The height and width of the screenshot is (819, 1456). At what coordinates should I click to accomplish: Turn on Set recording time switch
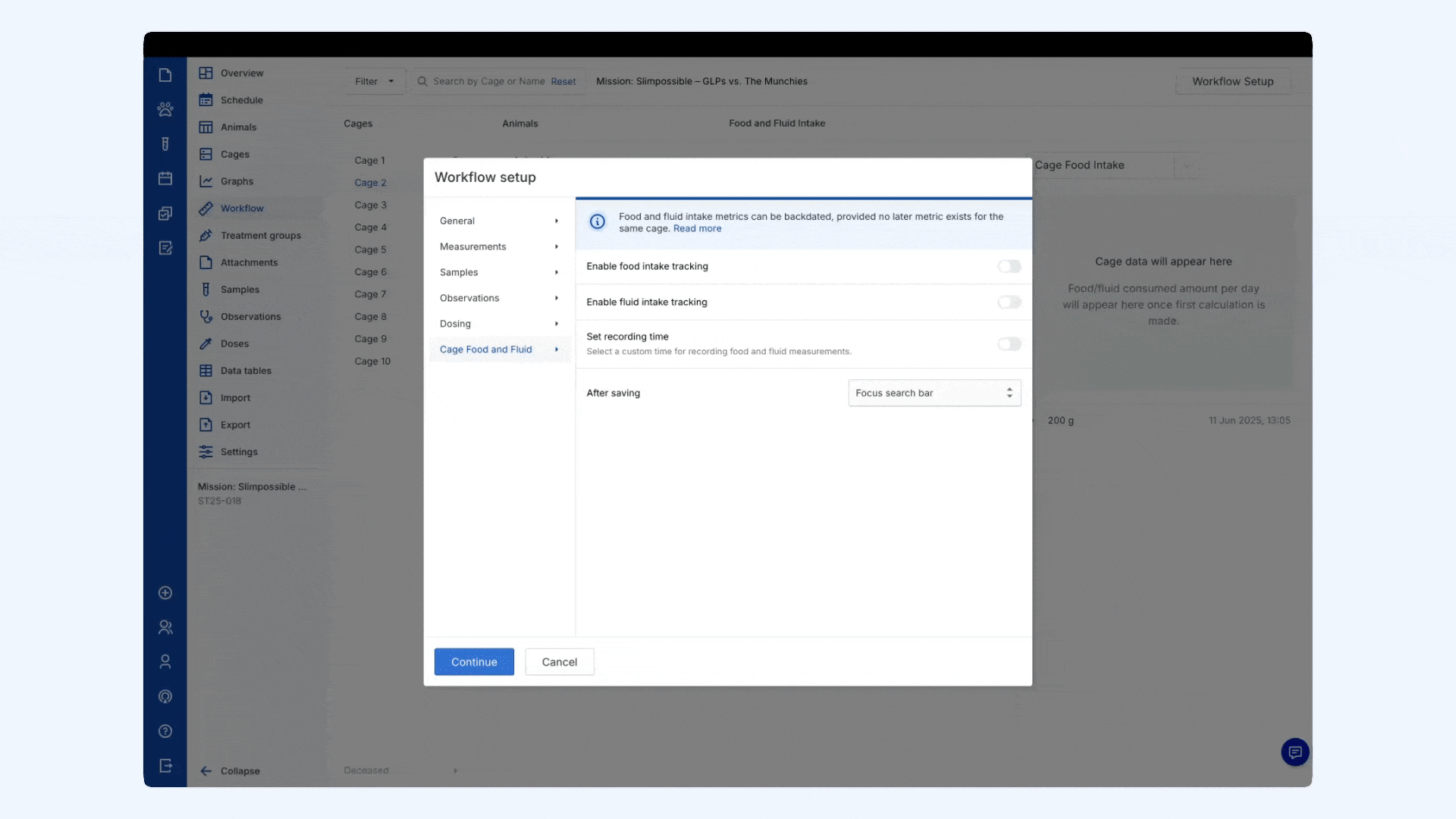tap(1009, 344)
